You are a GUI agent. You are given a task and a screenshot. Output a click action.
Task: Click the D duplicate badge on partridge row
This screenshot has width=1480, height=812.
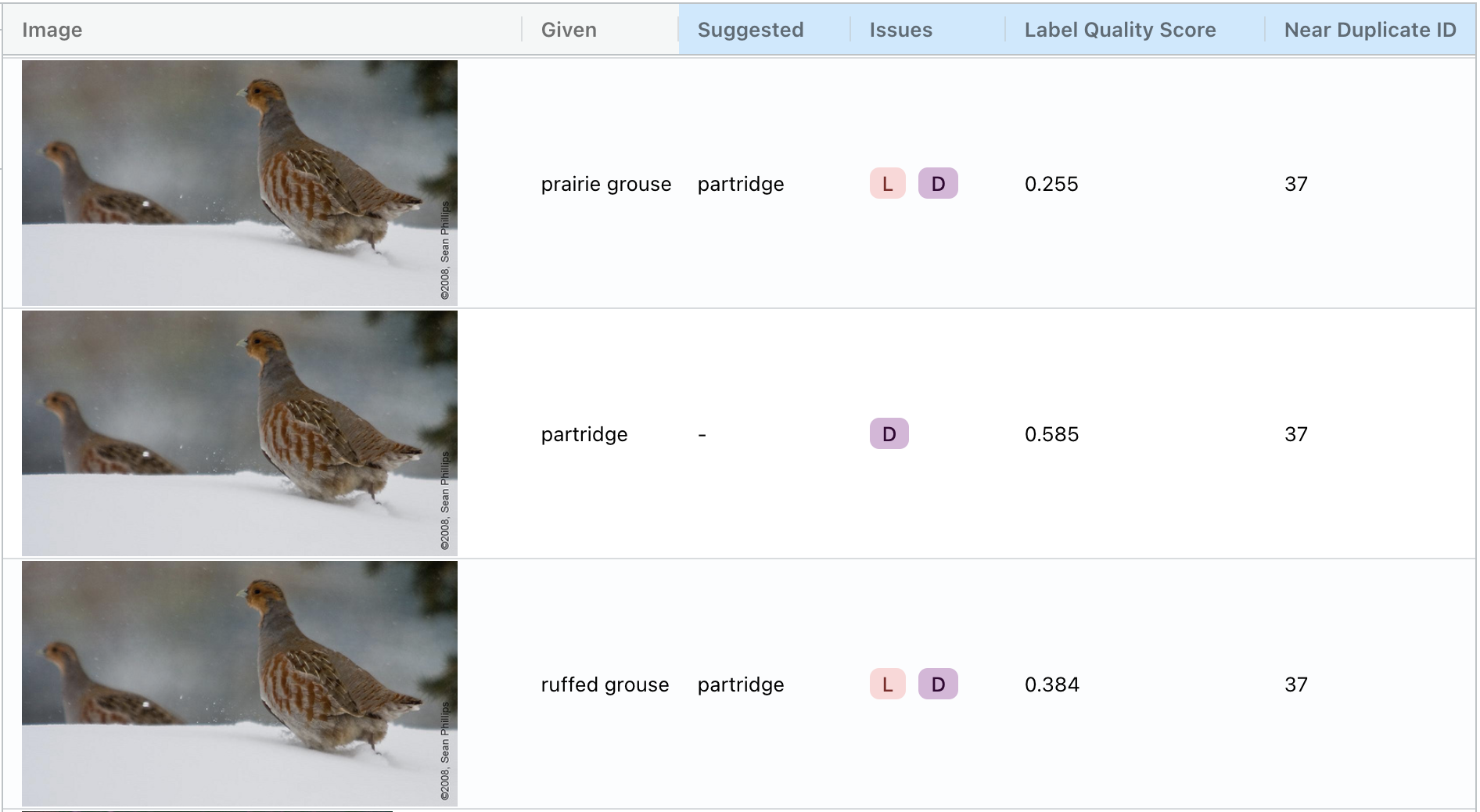click(x=889, y=434)
